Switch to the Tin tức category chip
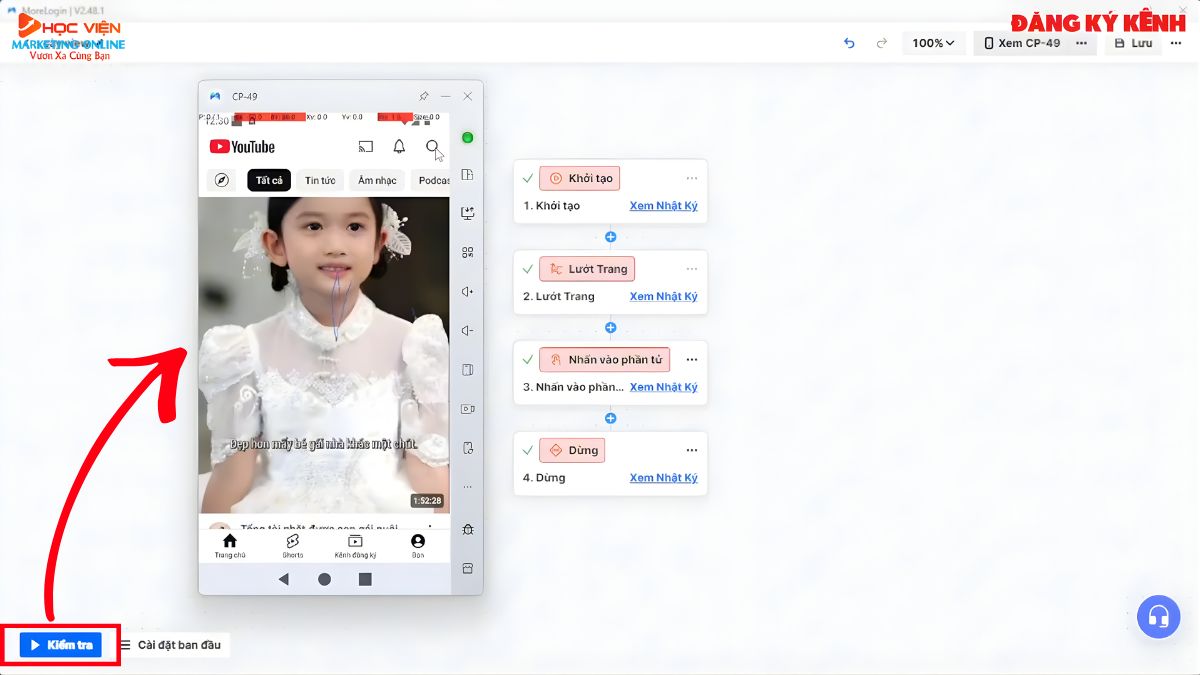1200x675 pixels. click(320, 180)
